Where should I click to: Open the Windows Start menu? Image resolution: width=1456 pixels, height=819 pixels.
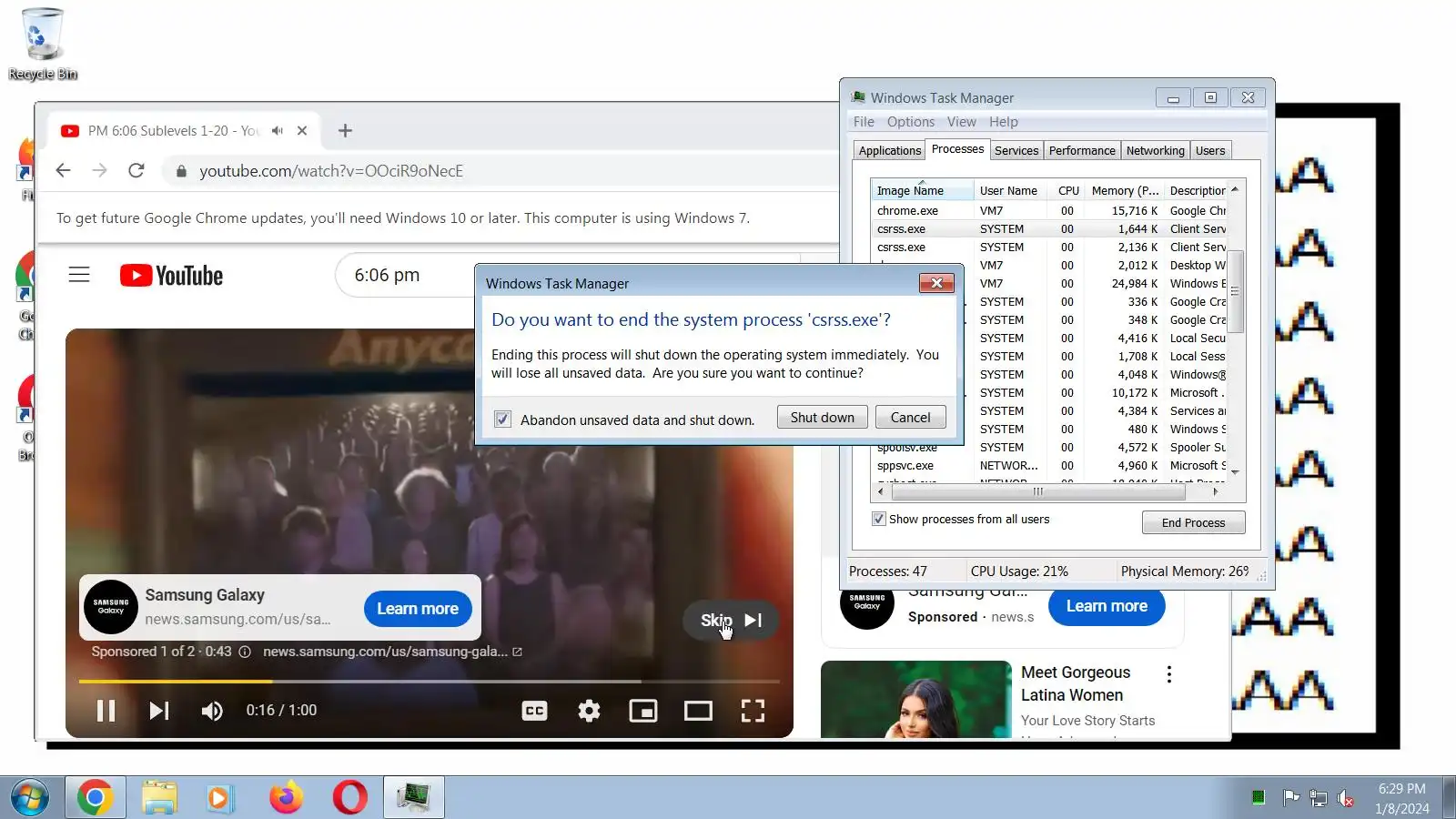30,798
